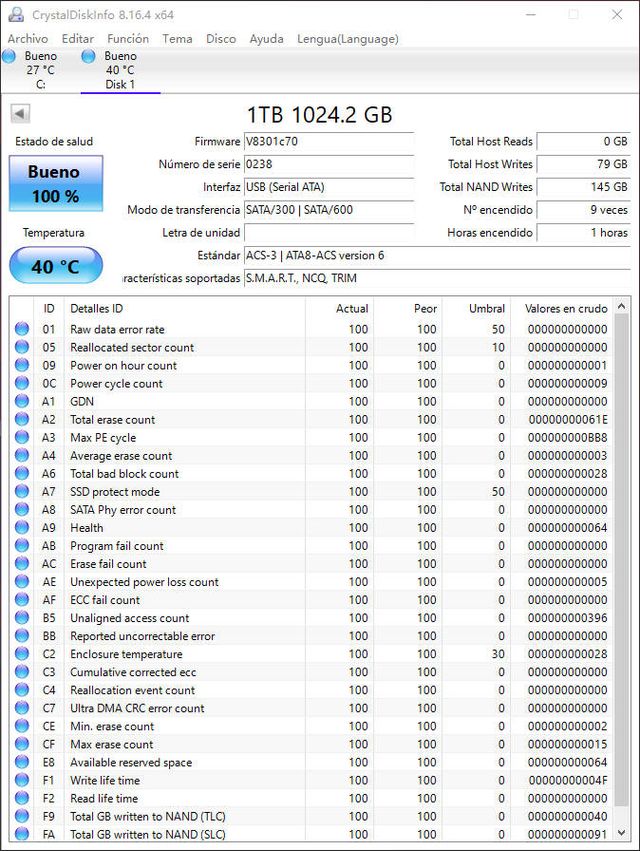Open the Ayuda menu
The width and height of the screenshot is (640, 851).
click(266, 39)
